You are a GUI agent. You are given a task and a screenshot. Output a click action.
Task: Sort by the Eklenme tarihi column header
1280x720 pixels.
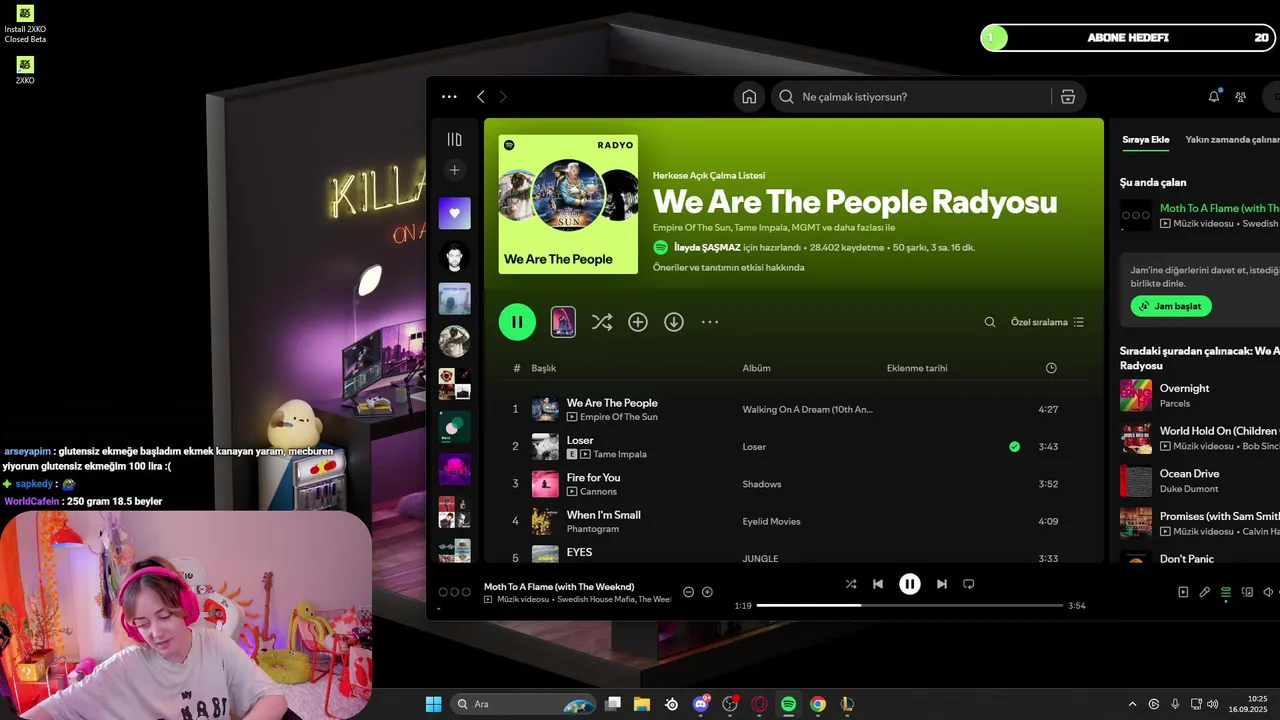coord(917,368)
